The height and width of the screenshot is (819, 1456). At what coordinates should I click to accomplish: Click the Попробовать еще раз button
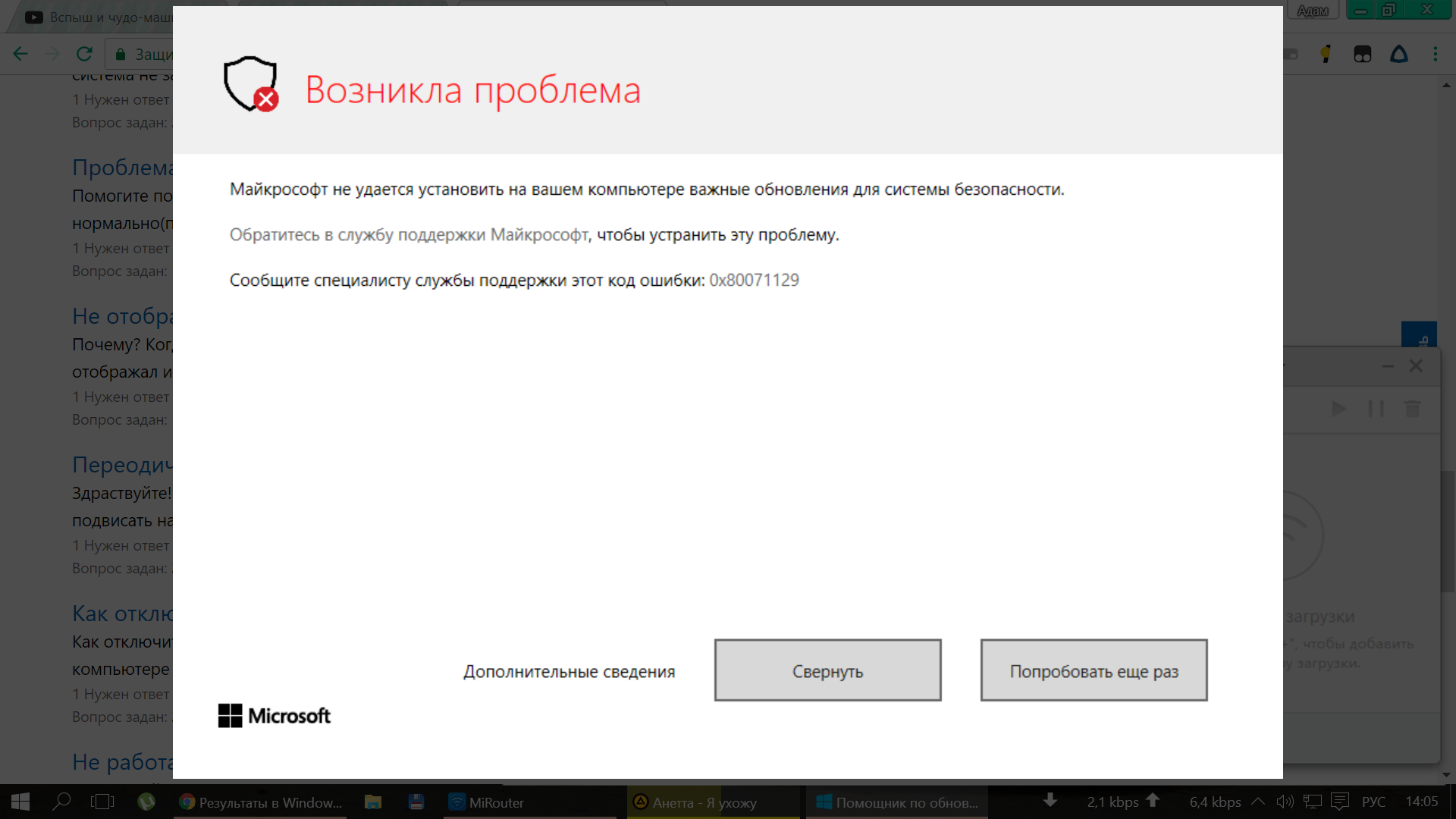pos(1094,670)
